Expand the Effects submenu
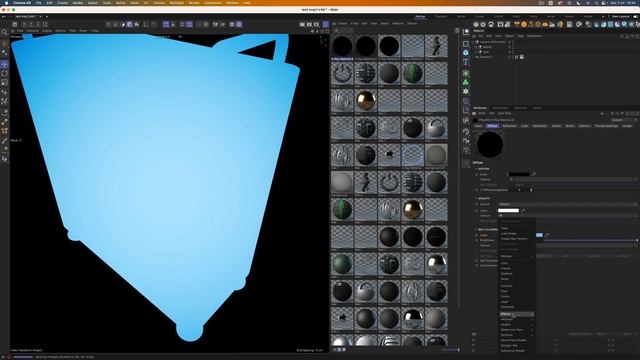The image size is (640, 360). click(x=516, y=314)
